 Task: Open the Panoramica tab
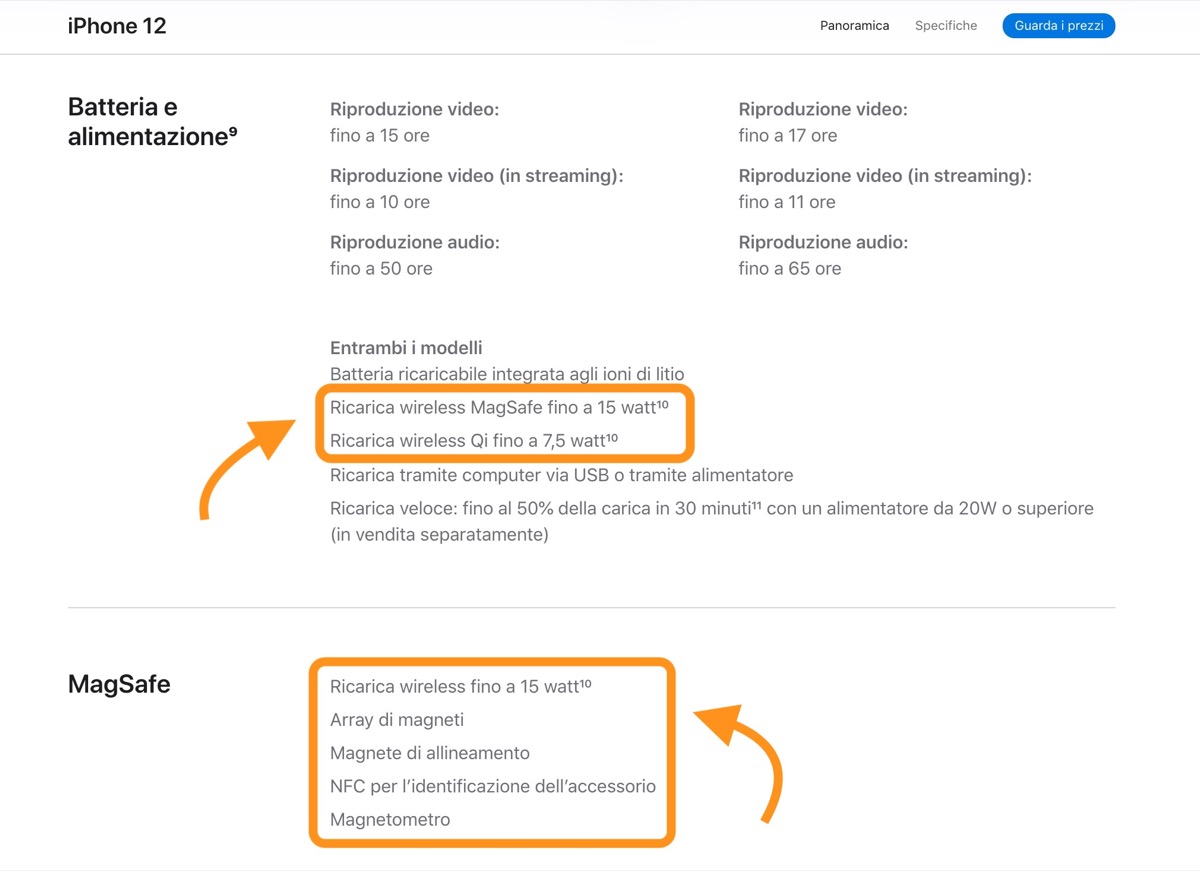tap(854, 26)
